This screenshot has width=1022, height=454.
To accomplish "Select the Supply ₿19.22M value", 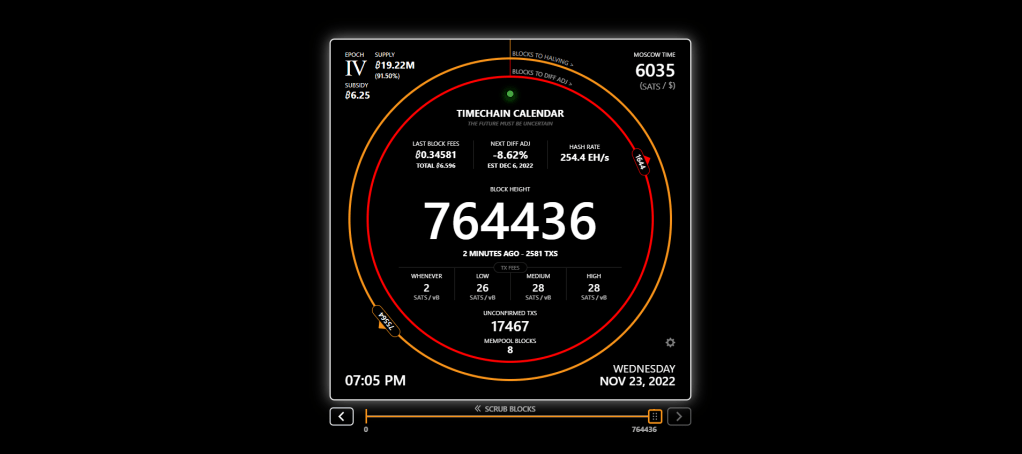I will (394, 65).
